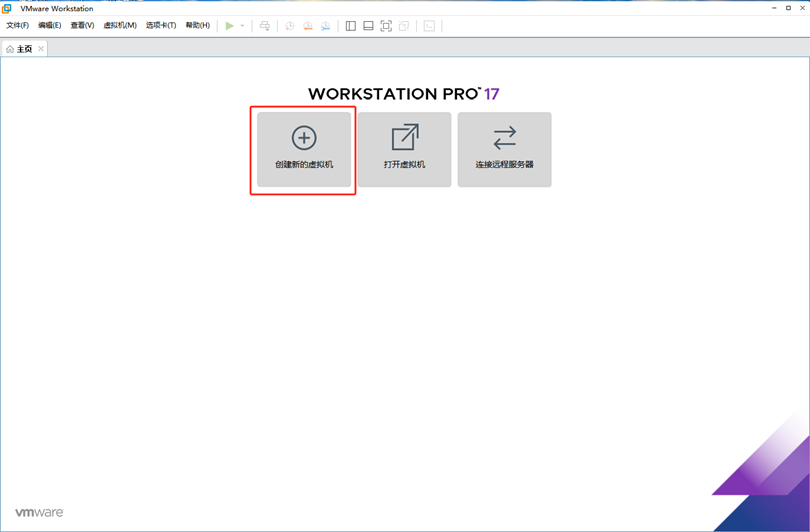Screen dimensions: 810x532
Task: Close the 主页 tab
Action: click(x=41, y=49)
